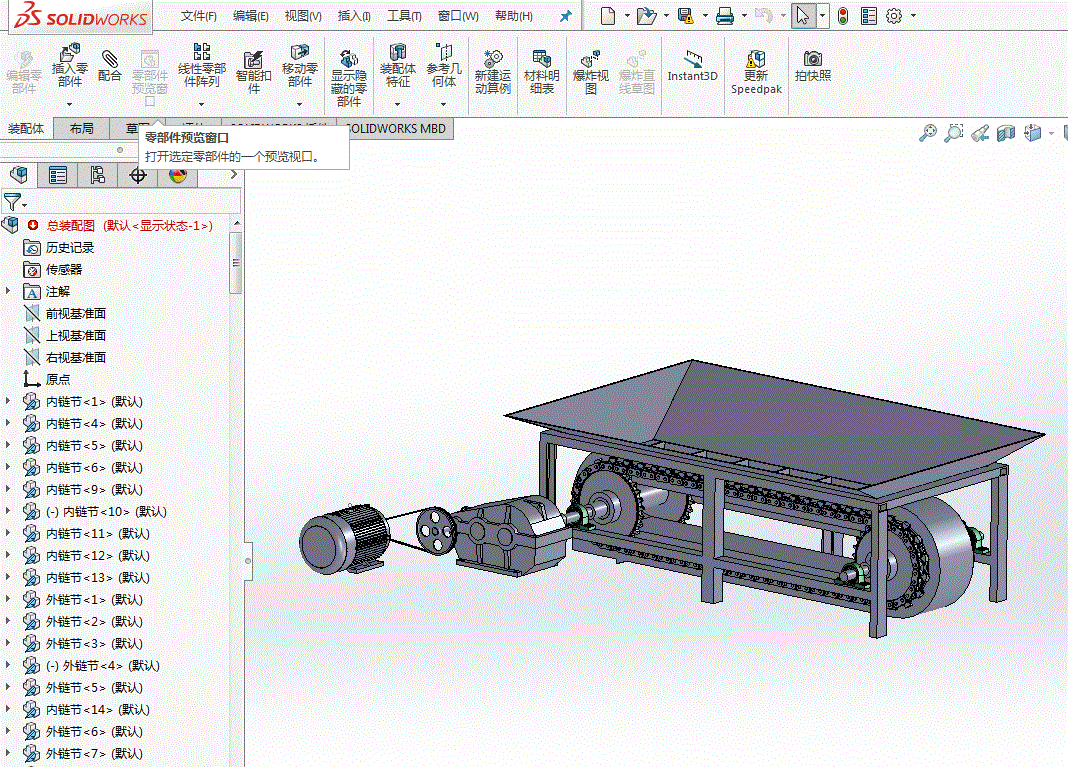
Task: Create a New Motion Study (新建运动算例)
Action: 492,60
